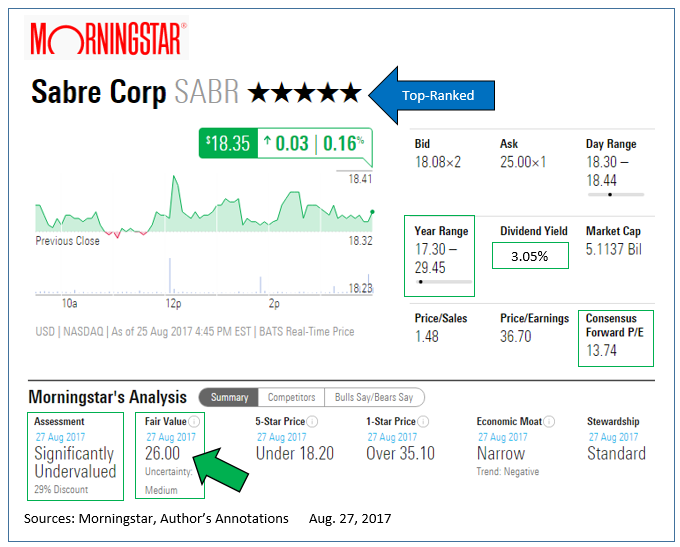680x547 pixels.
Task: Click the Economic Moat date link
Action: pyautogui.click(x=503, y=437)
